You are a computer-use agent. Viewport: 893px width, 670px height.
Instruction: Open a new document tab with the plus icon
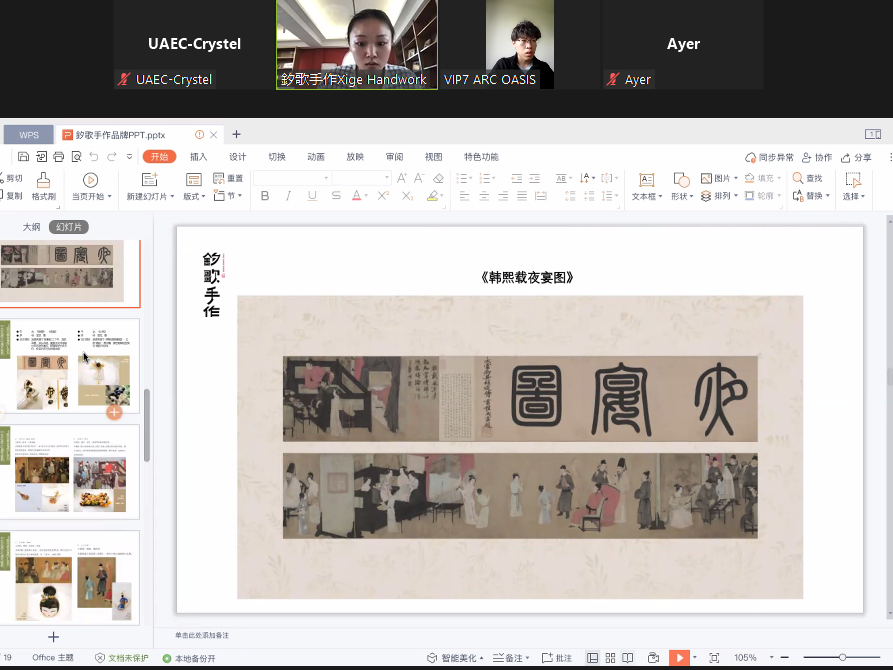(x=236, y=134)
